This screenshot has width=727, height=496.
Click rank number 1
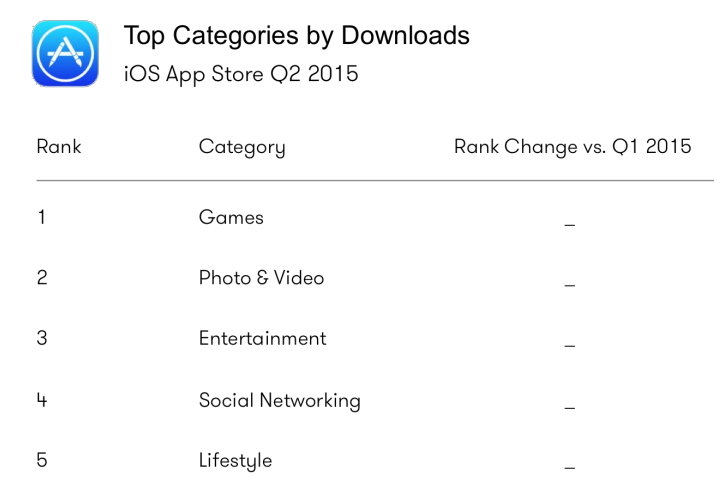click(x=42, y=217)
